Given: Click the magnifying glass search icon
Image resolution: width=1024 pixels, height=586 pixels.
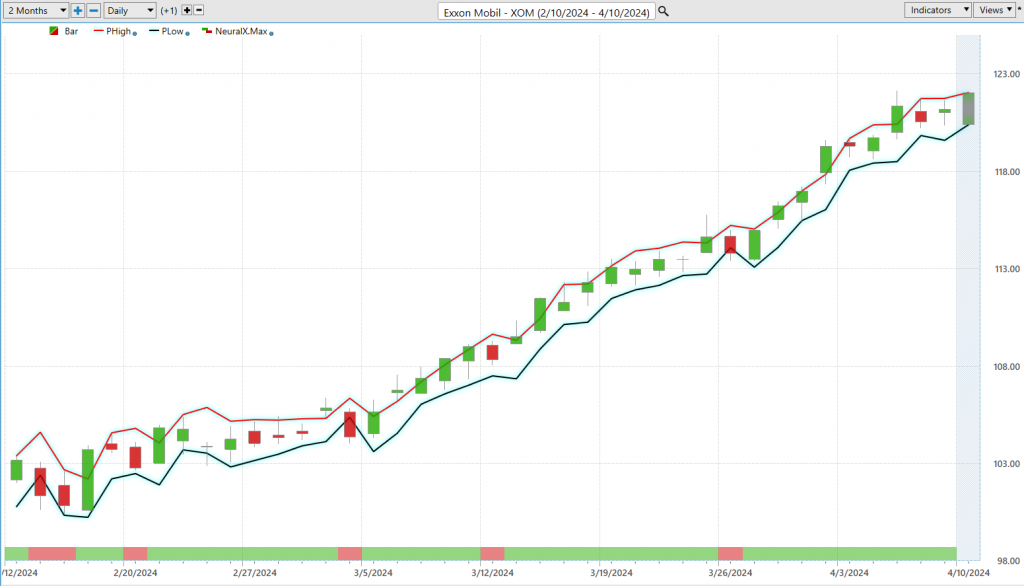Looking at the screenshot, I should pos(664,11).
